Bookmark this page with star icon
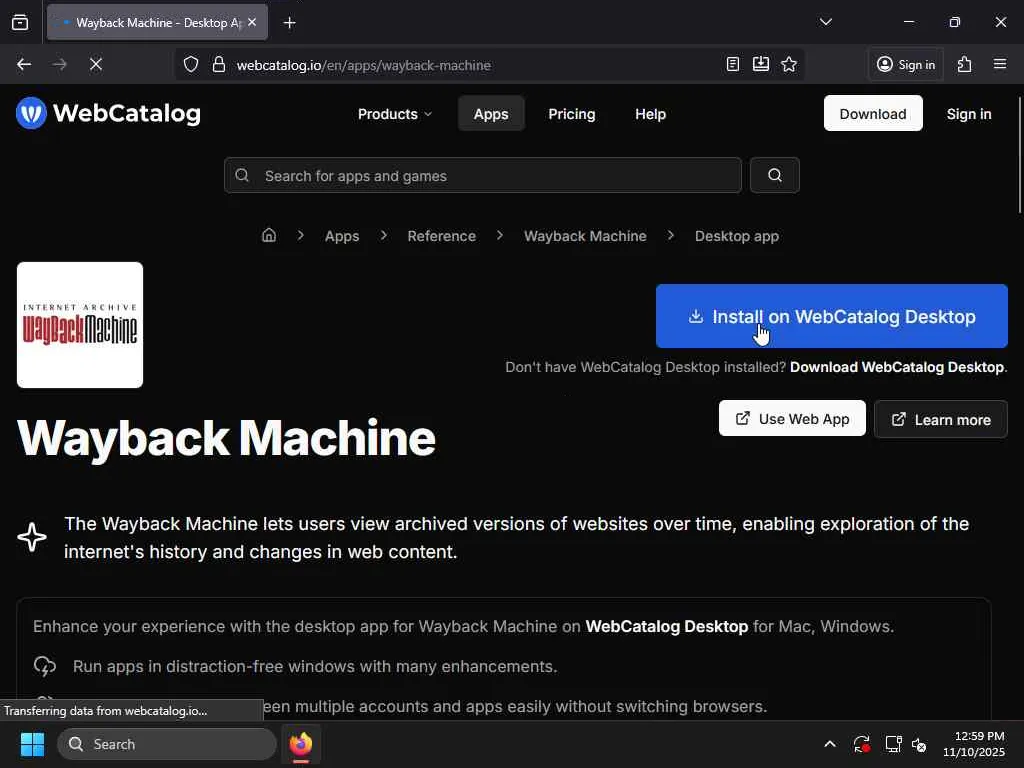Viewport: 1024px width, 768px height. click(789, 64)
